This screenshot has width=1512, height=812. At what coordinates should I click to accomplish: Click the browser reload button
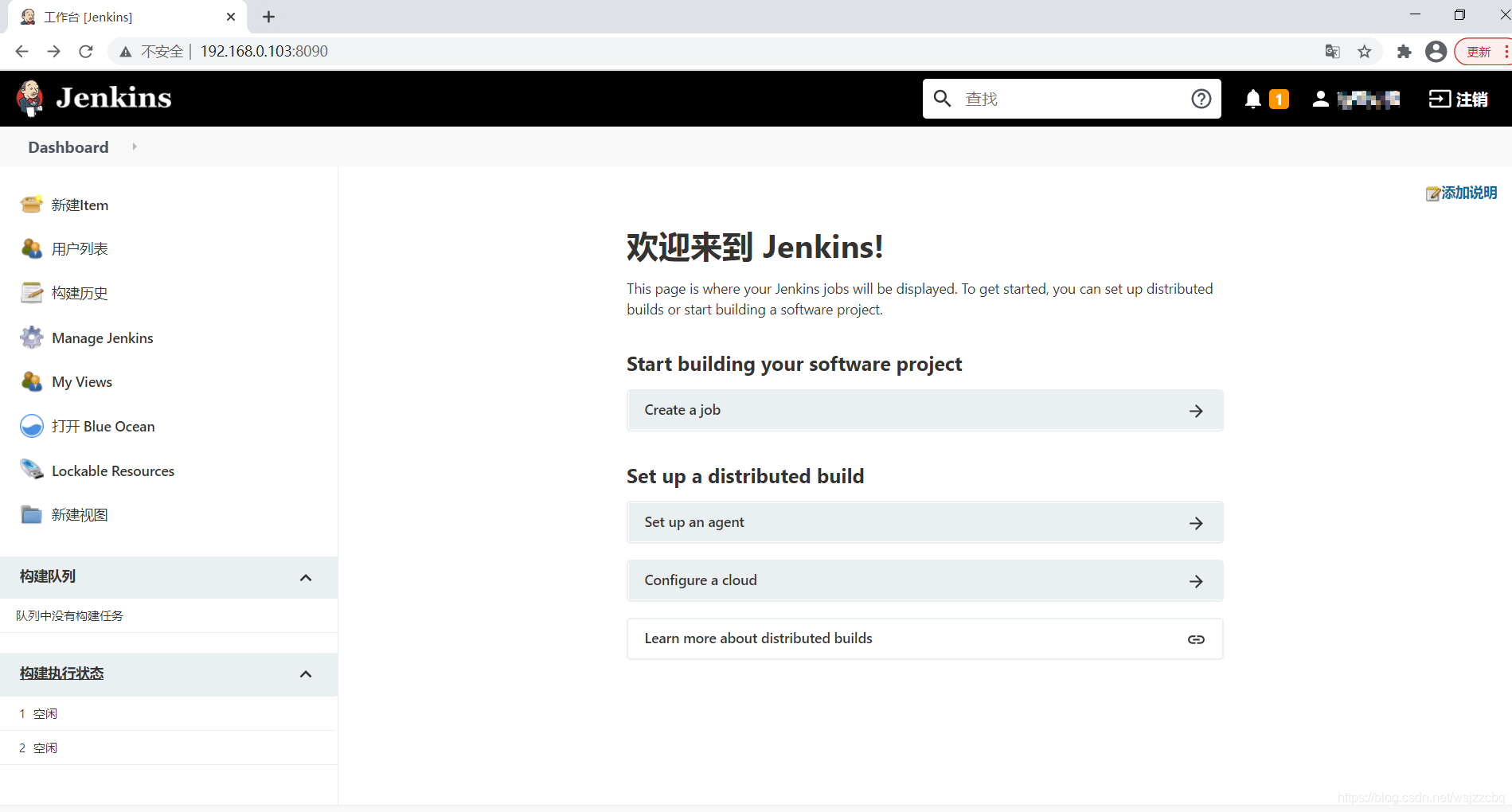point(86,52)
